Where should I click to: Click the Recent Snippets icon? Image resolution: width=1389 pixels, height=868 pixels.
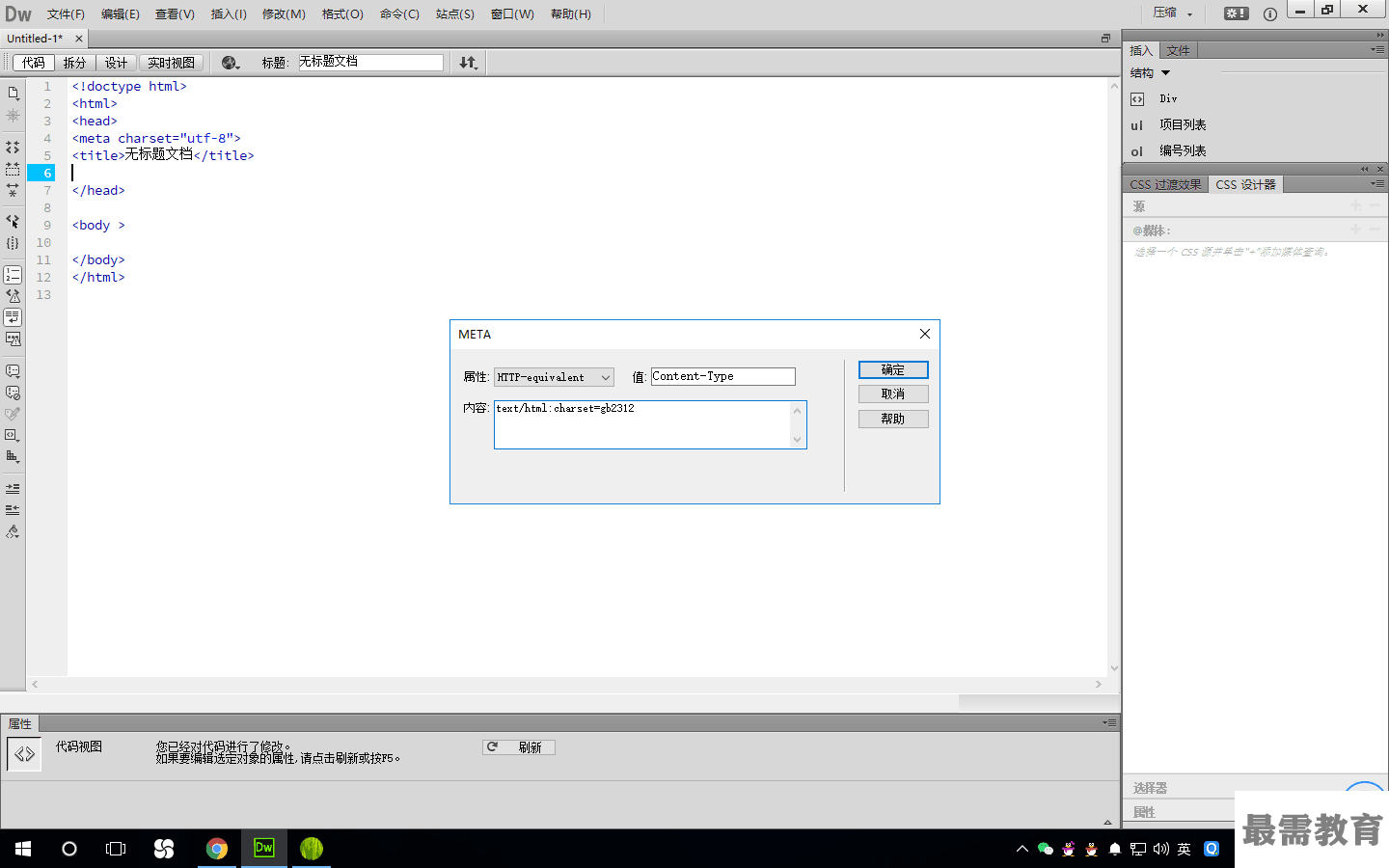point(13,414)
